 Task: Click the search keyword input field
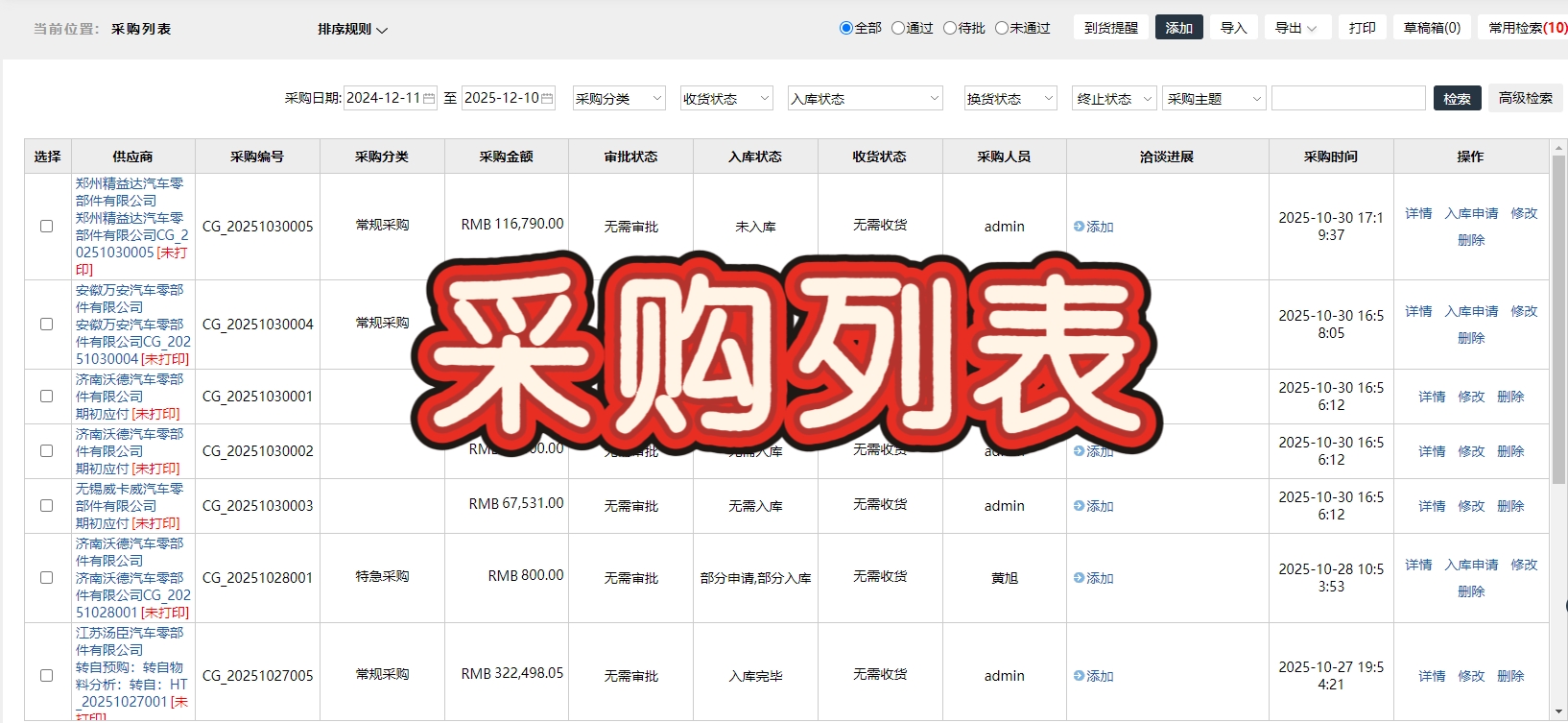tap(1348, 98)
